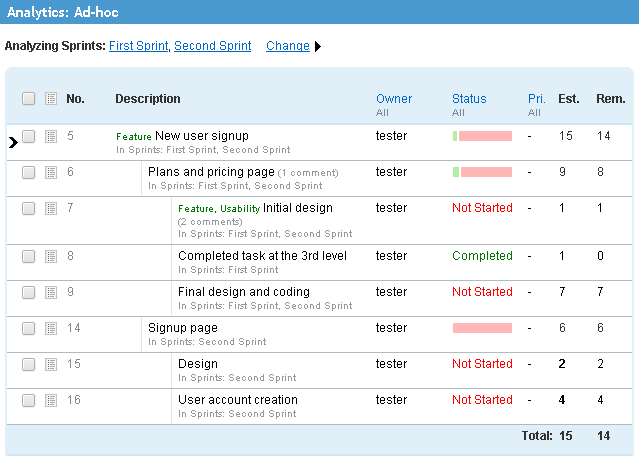Image resolution: width=639 pixels, height=465 pixels.
Task: Open the Final design and coding task
Action: pyautogui.click(x=244, y=292)
